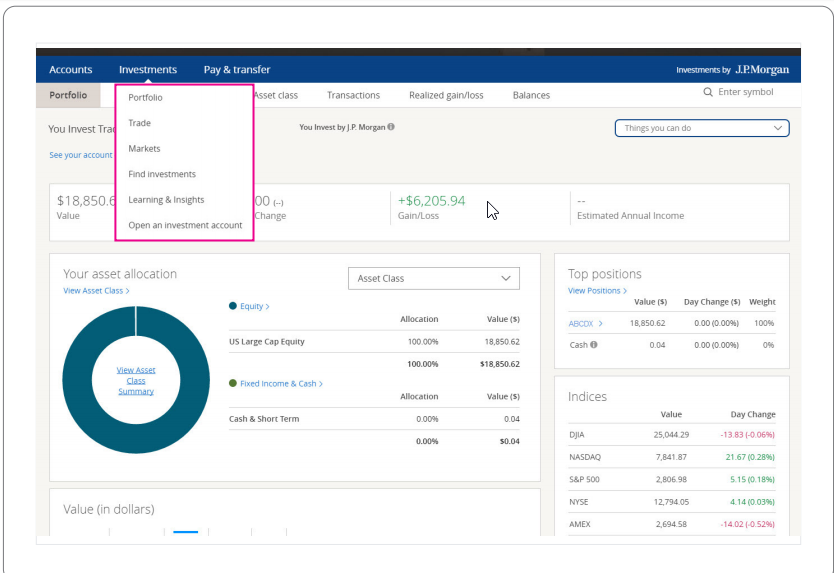Viewport: 834px width, 573px height.
Task: Click the View Positions link
Action: (x=597, y=290)
